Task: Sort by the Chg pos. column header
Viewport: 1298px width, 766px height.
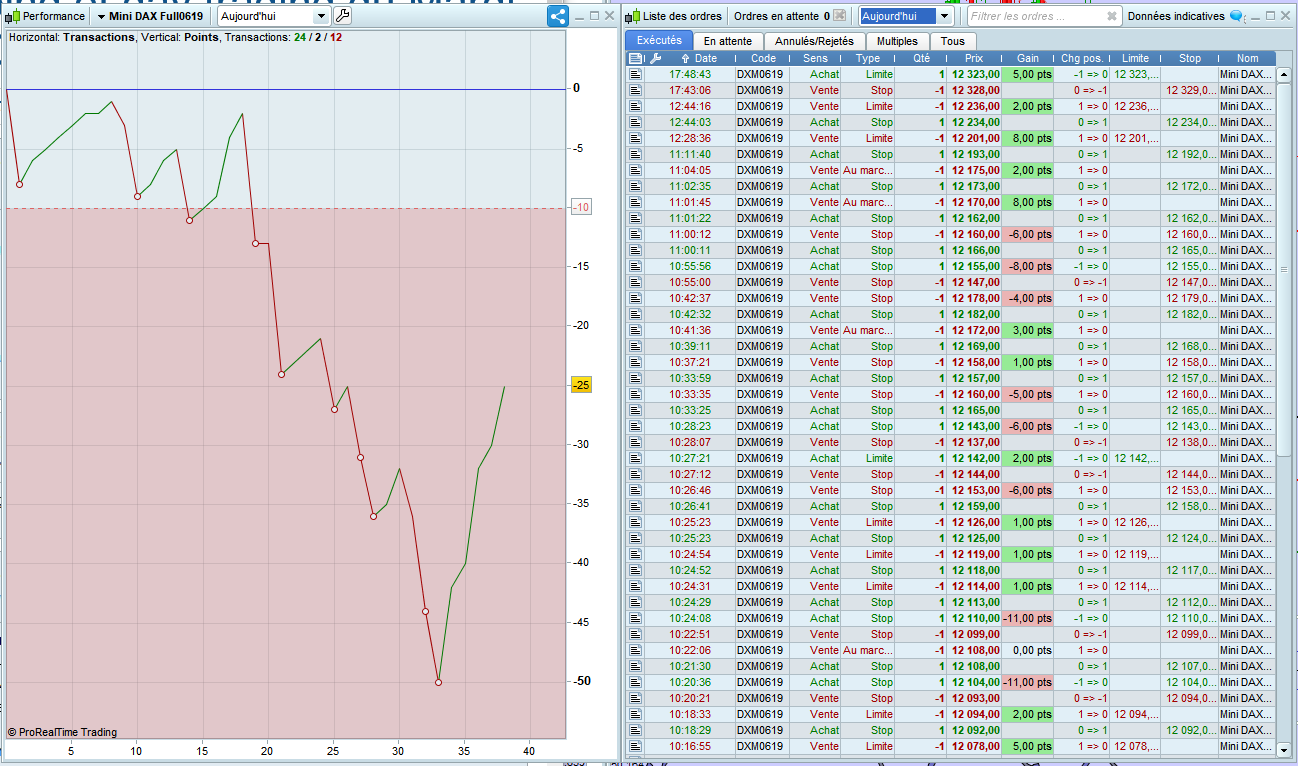Action: [x=1082, y=58]
